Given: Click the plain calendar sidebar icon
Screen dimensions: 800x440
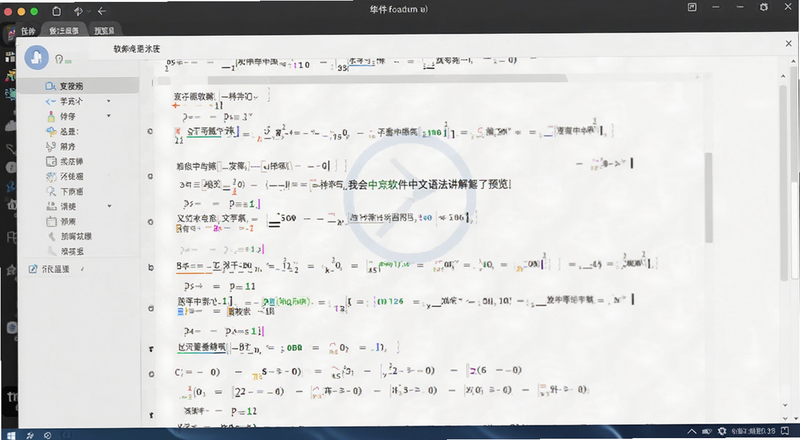Looking at the screenshot, I should pos(51,222).
